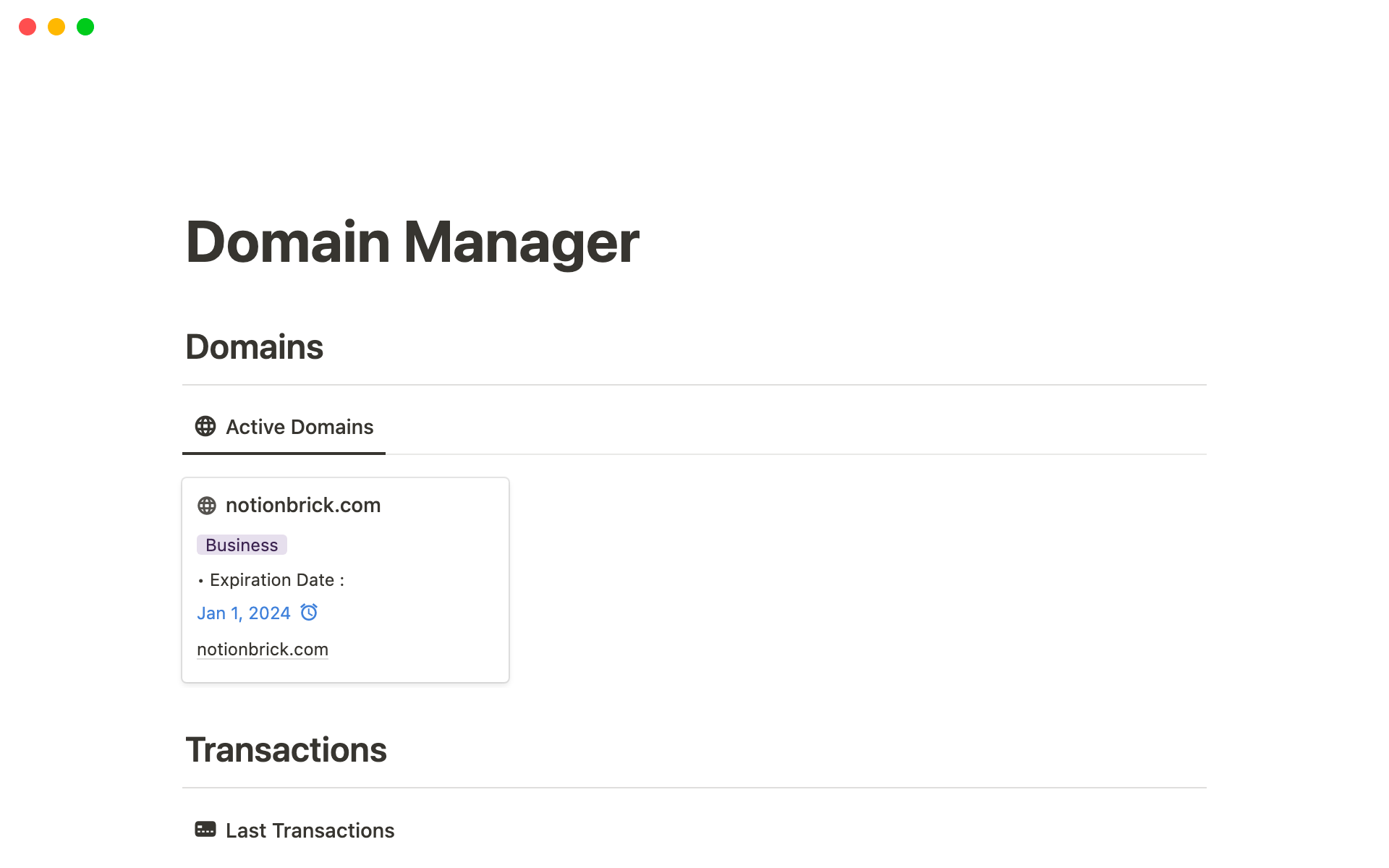Click the alarm reminder clock icon
The image size is (1389, 868).
click(x=309, y=613)
